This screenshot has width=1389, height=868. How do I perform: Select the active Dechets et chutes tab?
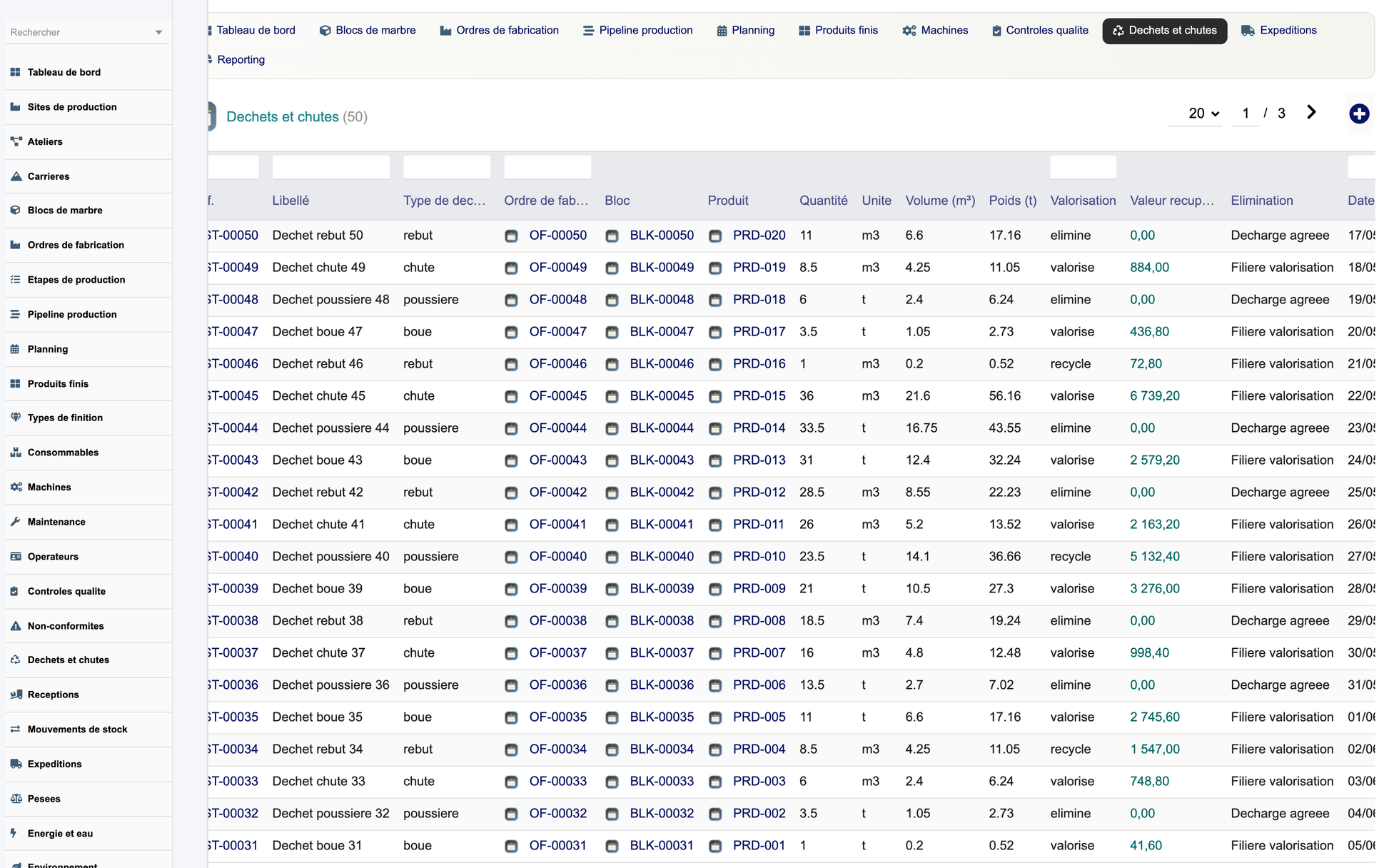click(x=1165, y=31)
